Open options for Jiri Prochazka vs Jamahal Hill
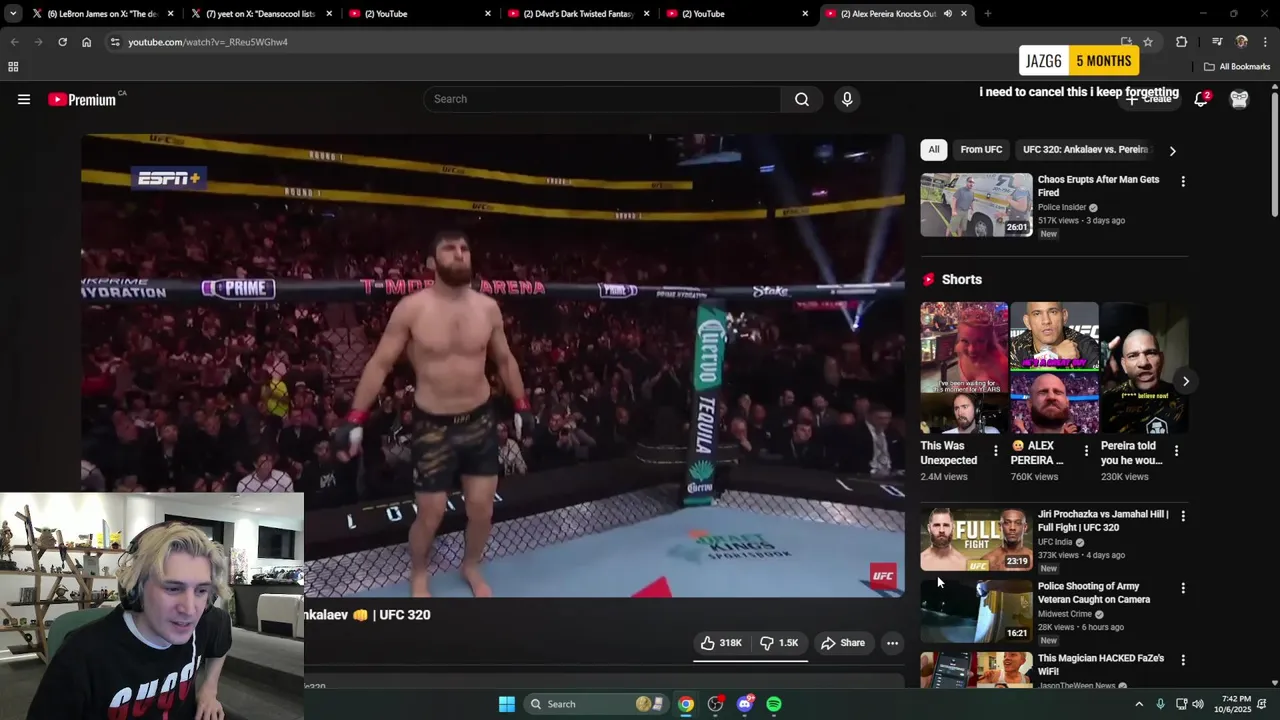Viewport: 1280px width, 720px height. point(1183,516)
